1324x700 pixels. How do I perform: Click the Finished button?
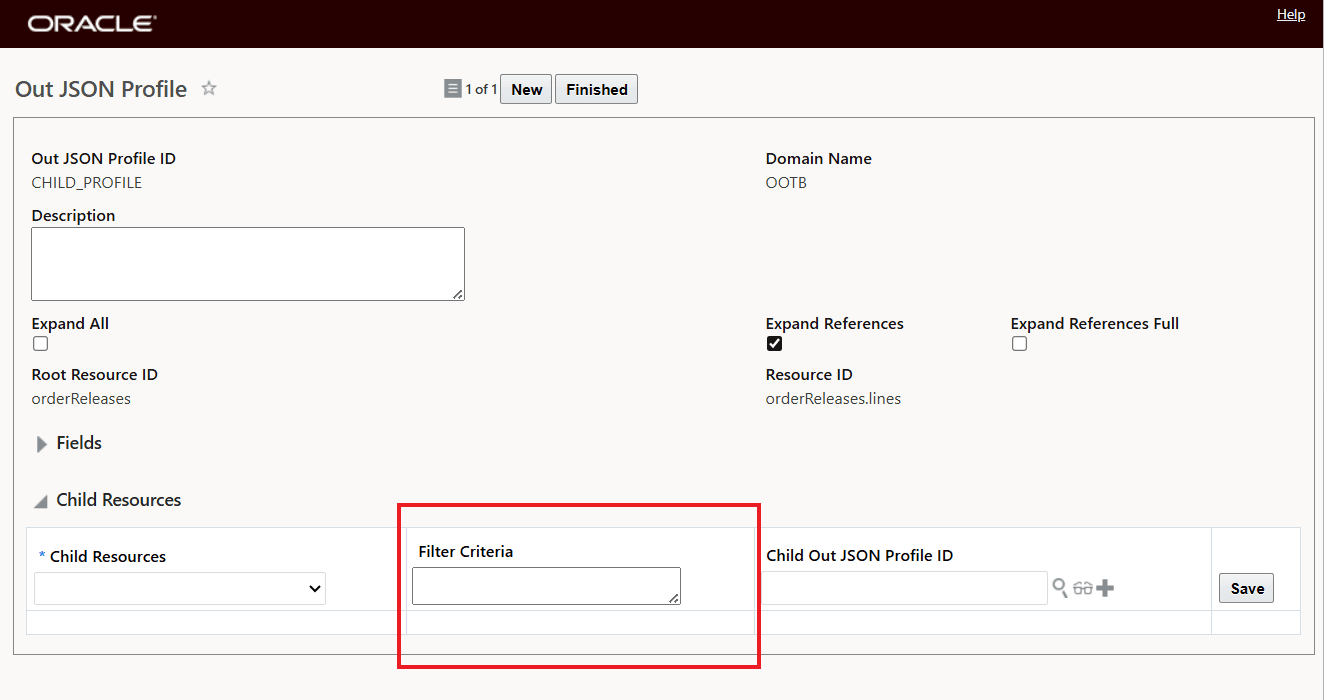596,88
